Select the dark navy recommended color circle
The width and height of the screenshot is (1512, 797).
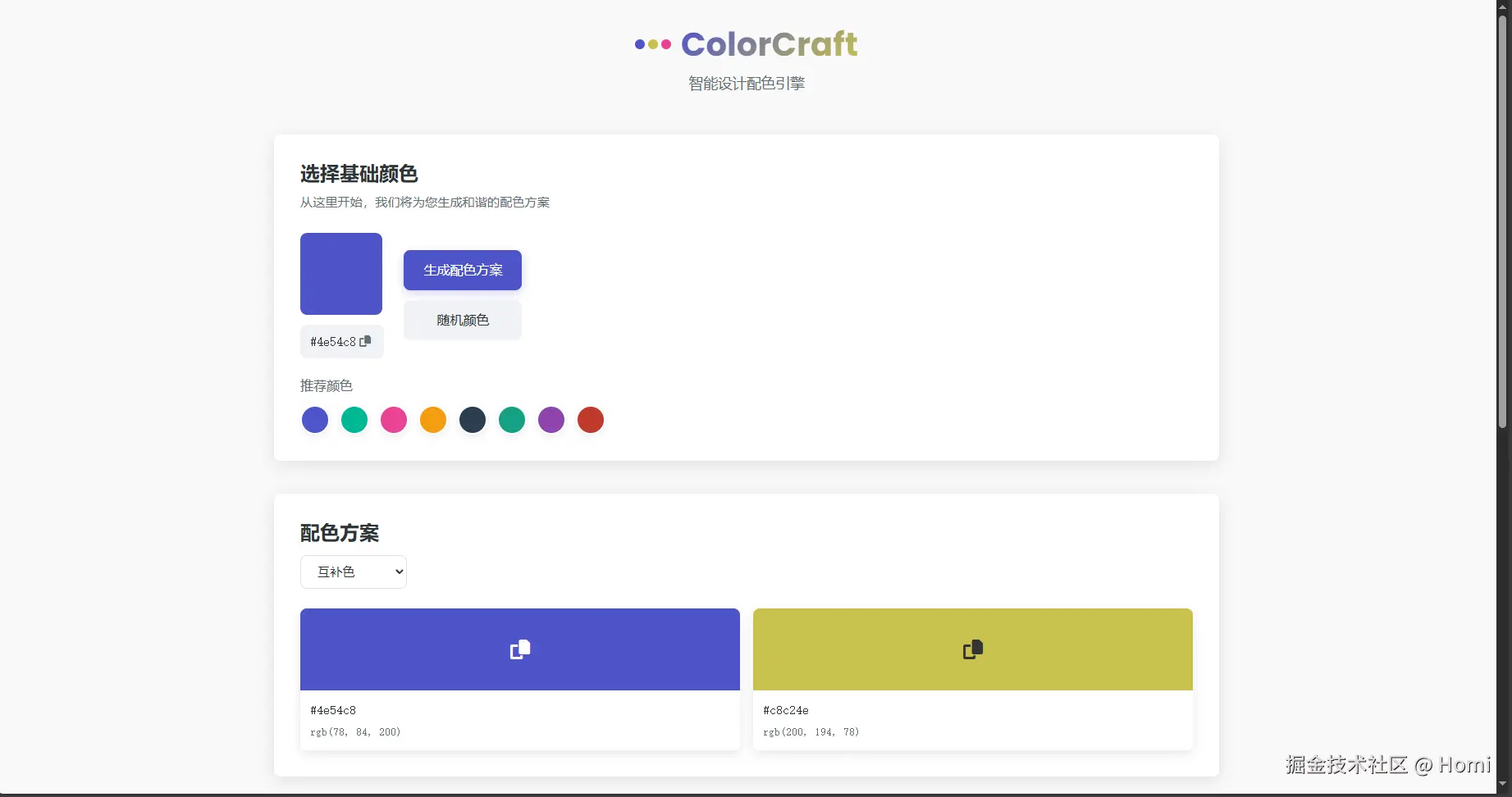(472, 420)
